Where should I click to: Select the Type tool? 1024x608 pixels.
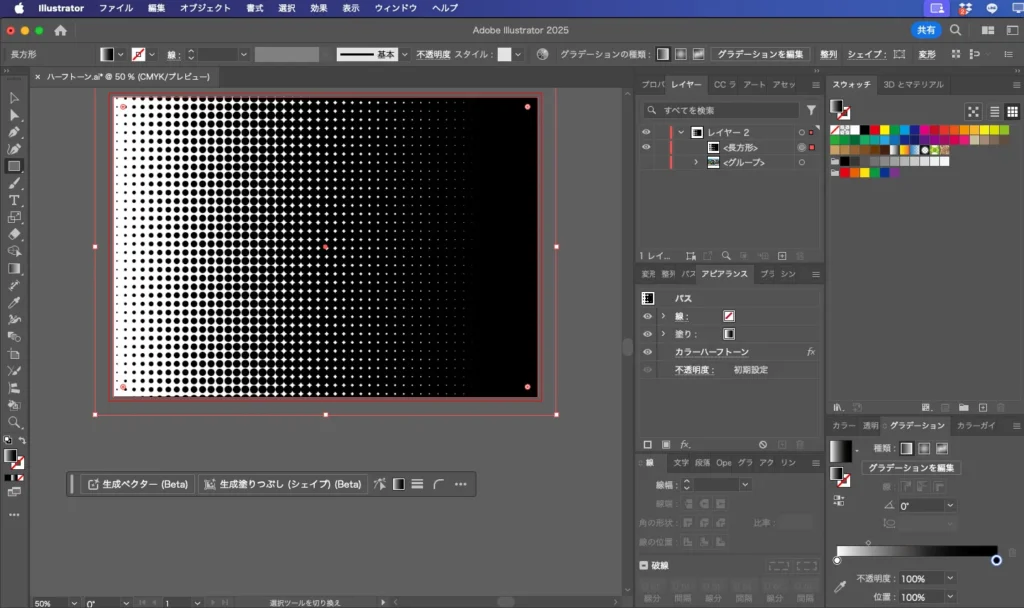[x=14, y=200]
